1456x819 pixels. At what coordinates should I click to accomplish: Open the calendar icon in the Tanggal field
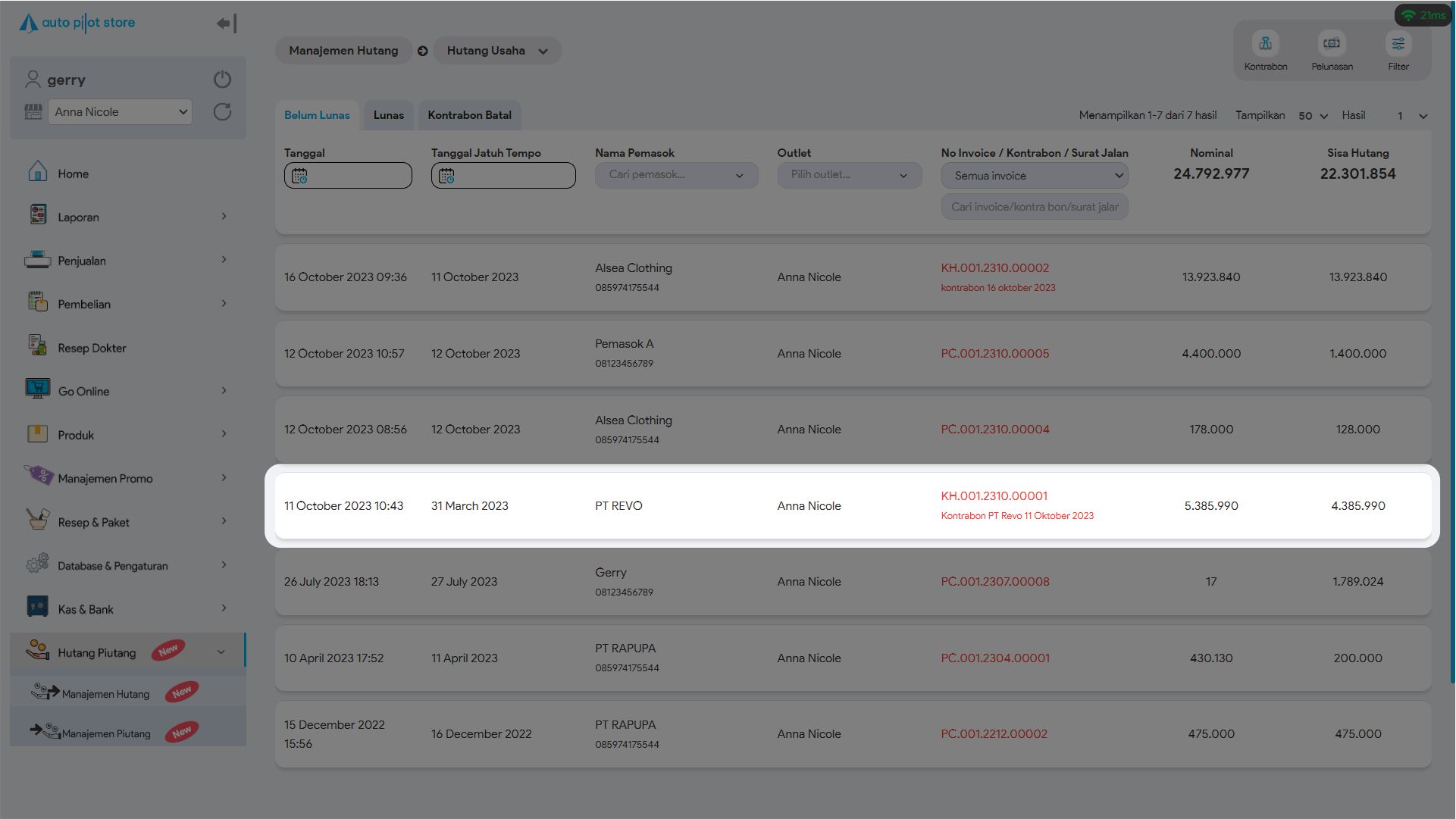(x=300, y=176)
